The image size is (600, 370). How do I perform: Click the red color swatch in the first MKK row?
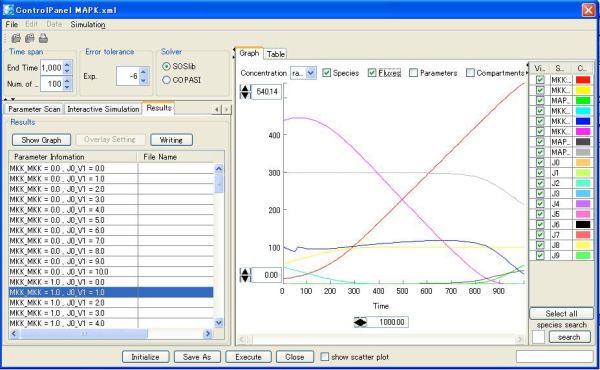tap(583, 80)
